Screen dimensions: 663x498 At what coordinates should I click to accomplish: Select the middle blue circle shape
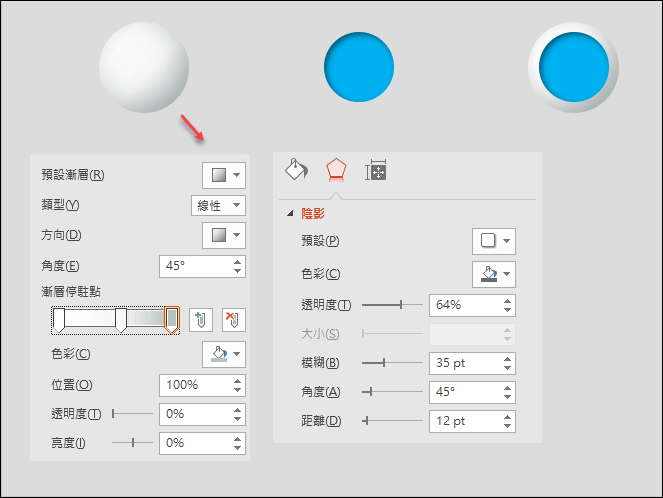tap(359, 67)
